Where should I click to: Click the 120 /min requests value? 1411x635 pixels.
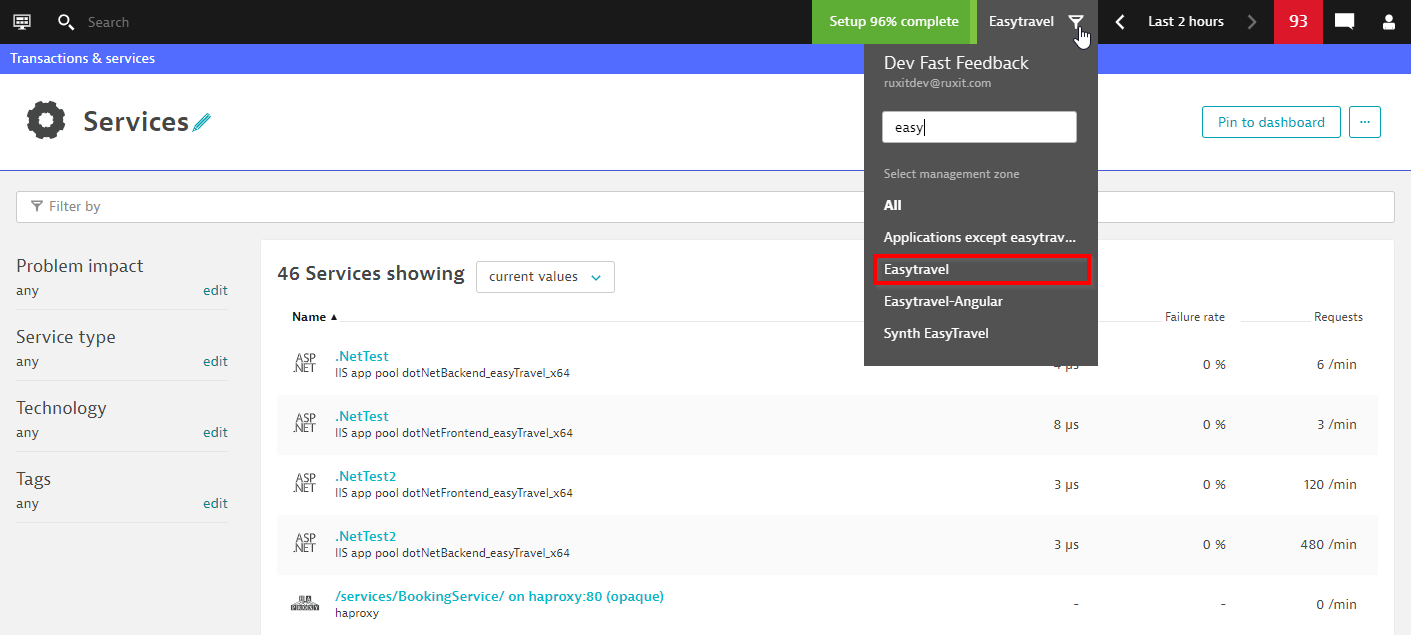coord(1328,485)
